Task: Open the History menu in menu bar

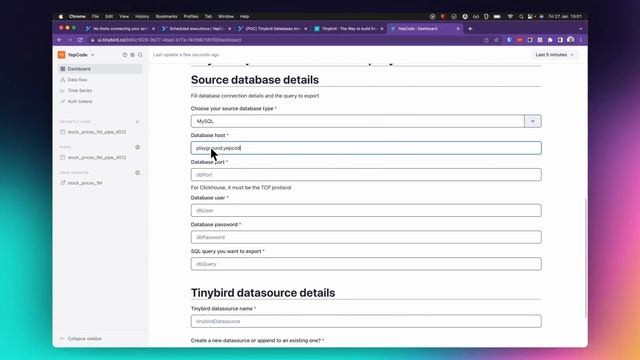Action: pos(142,16)
